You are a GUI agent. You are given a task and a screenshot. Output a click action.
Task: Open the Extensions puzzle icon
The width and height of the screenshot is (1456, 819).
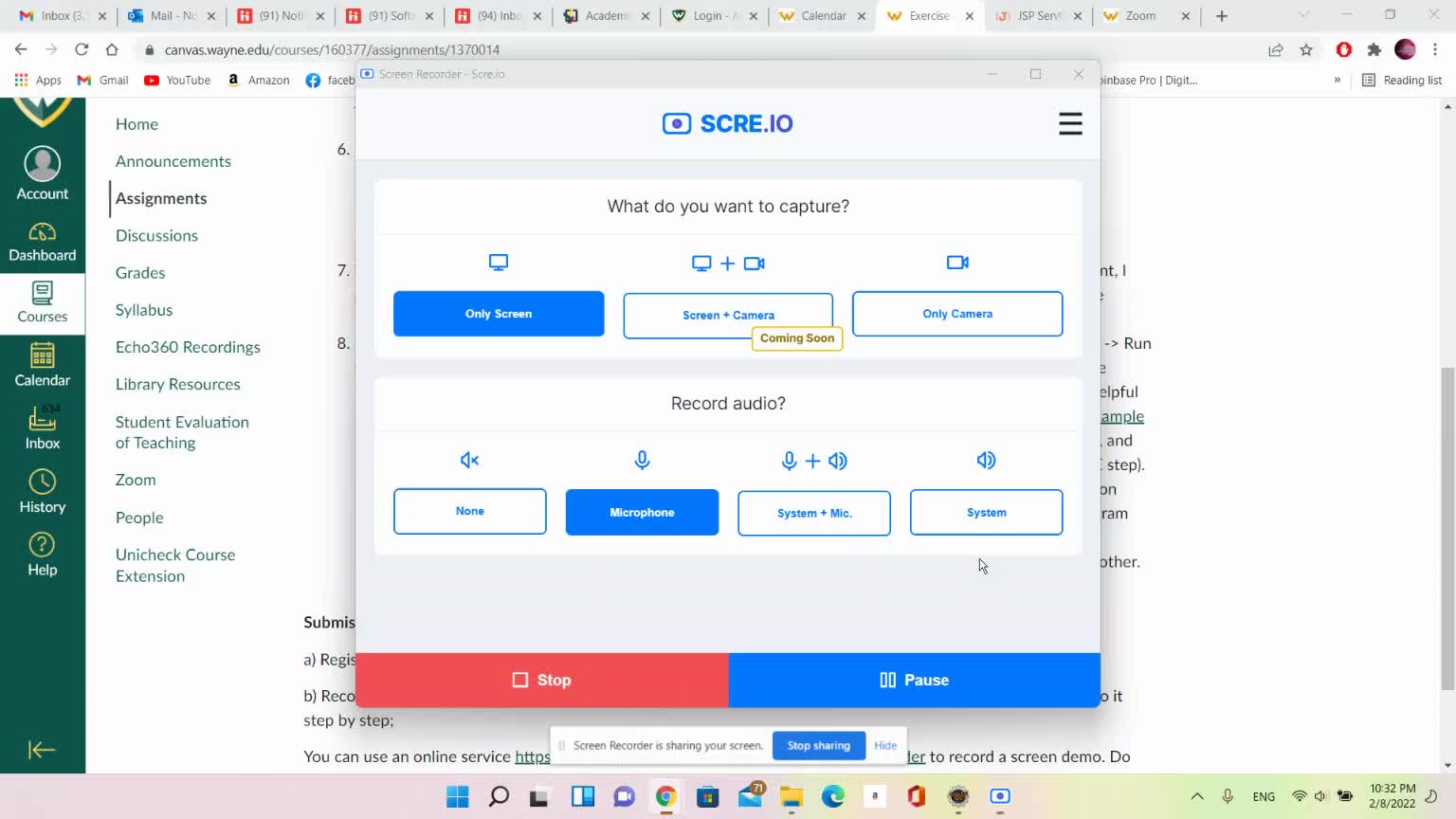pyautogui.click(x=1374, y=49)
